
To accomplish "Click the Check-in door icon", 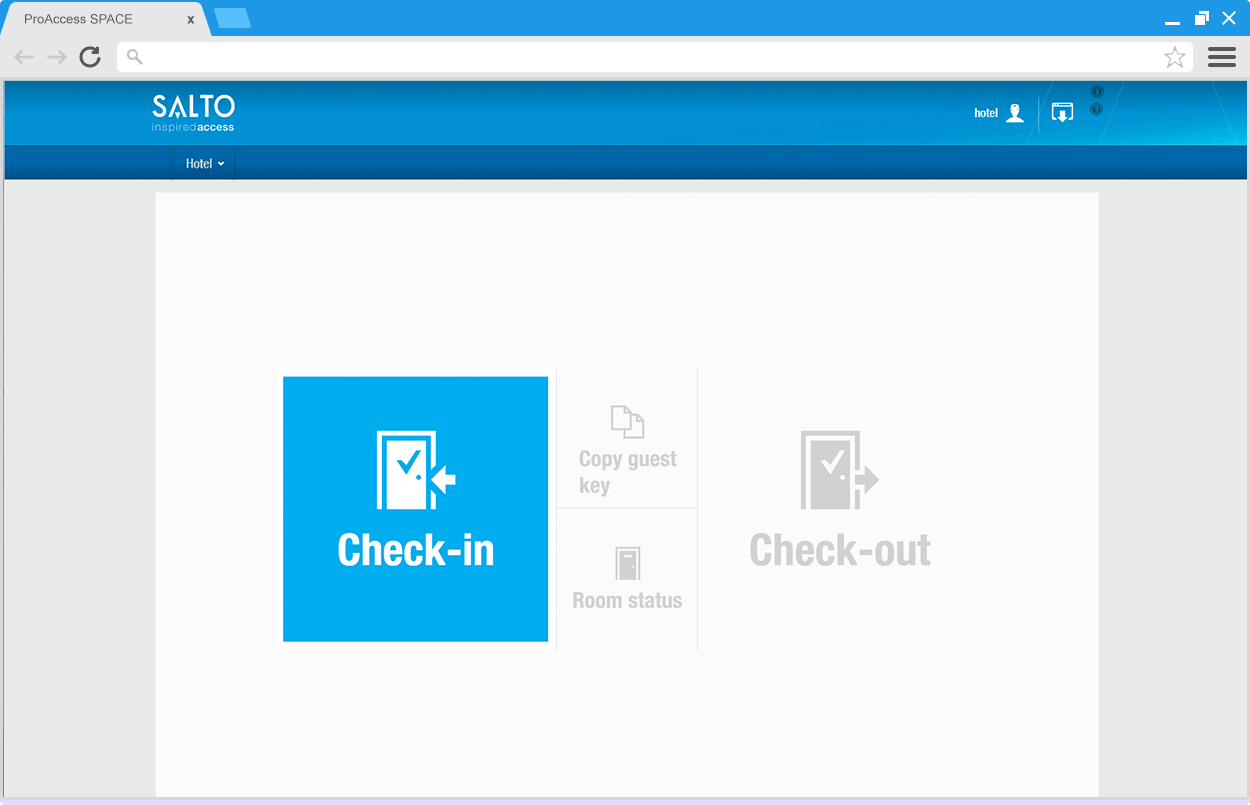I will click(x=415, y=470).
